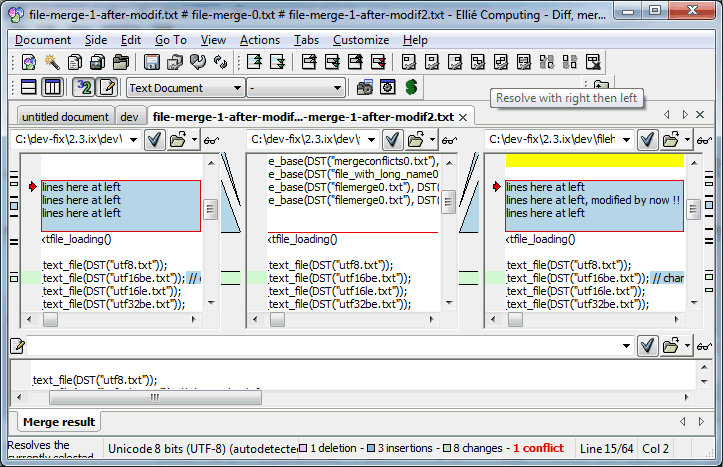
Task: Open the arrow beside middle pane folder icon
Action: click(432, 139)
